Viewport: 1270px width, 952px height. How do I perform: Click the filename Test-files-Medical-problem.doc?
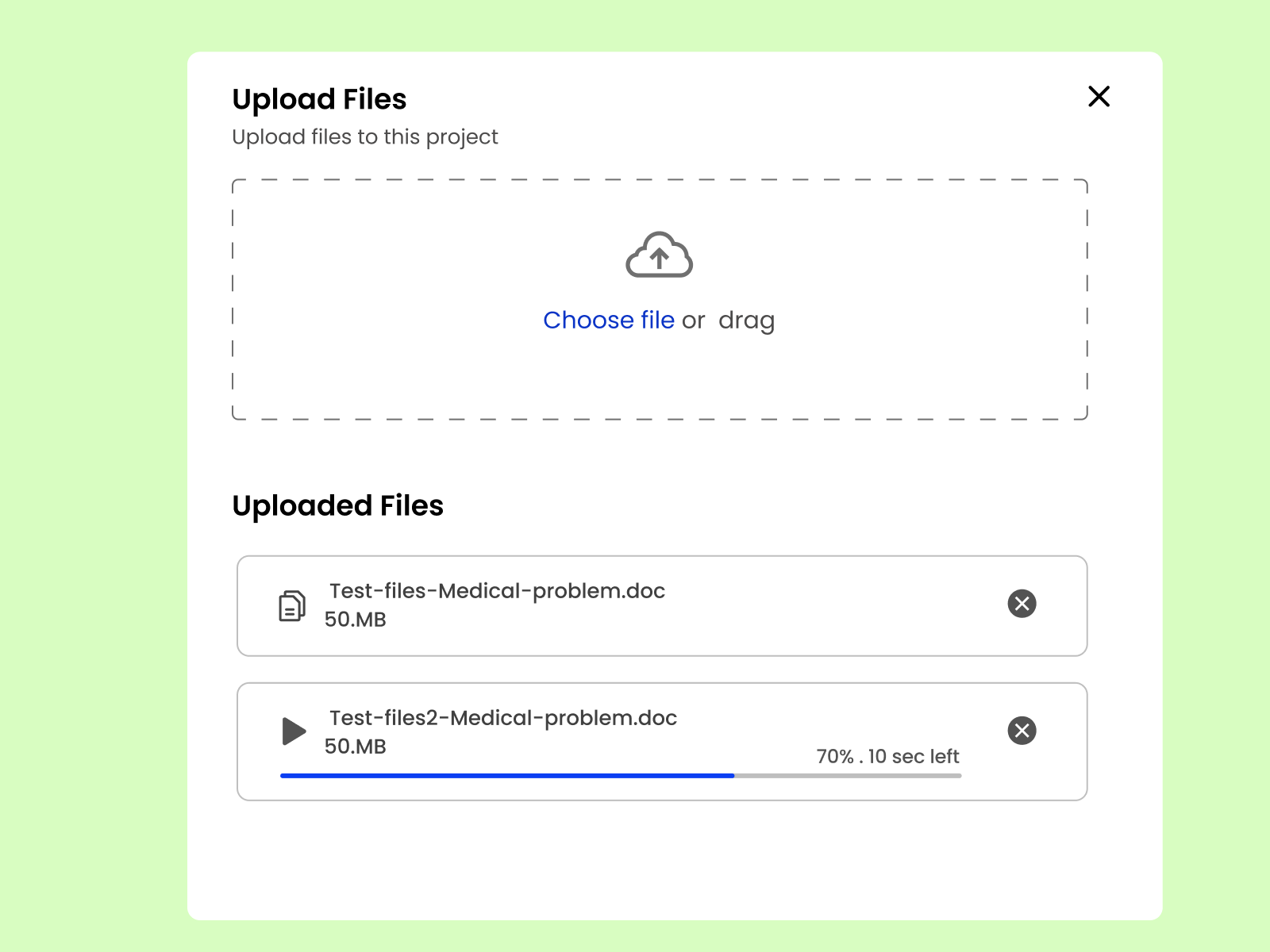497,591
